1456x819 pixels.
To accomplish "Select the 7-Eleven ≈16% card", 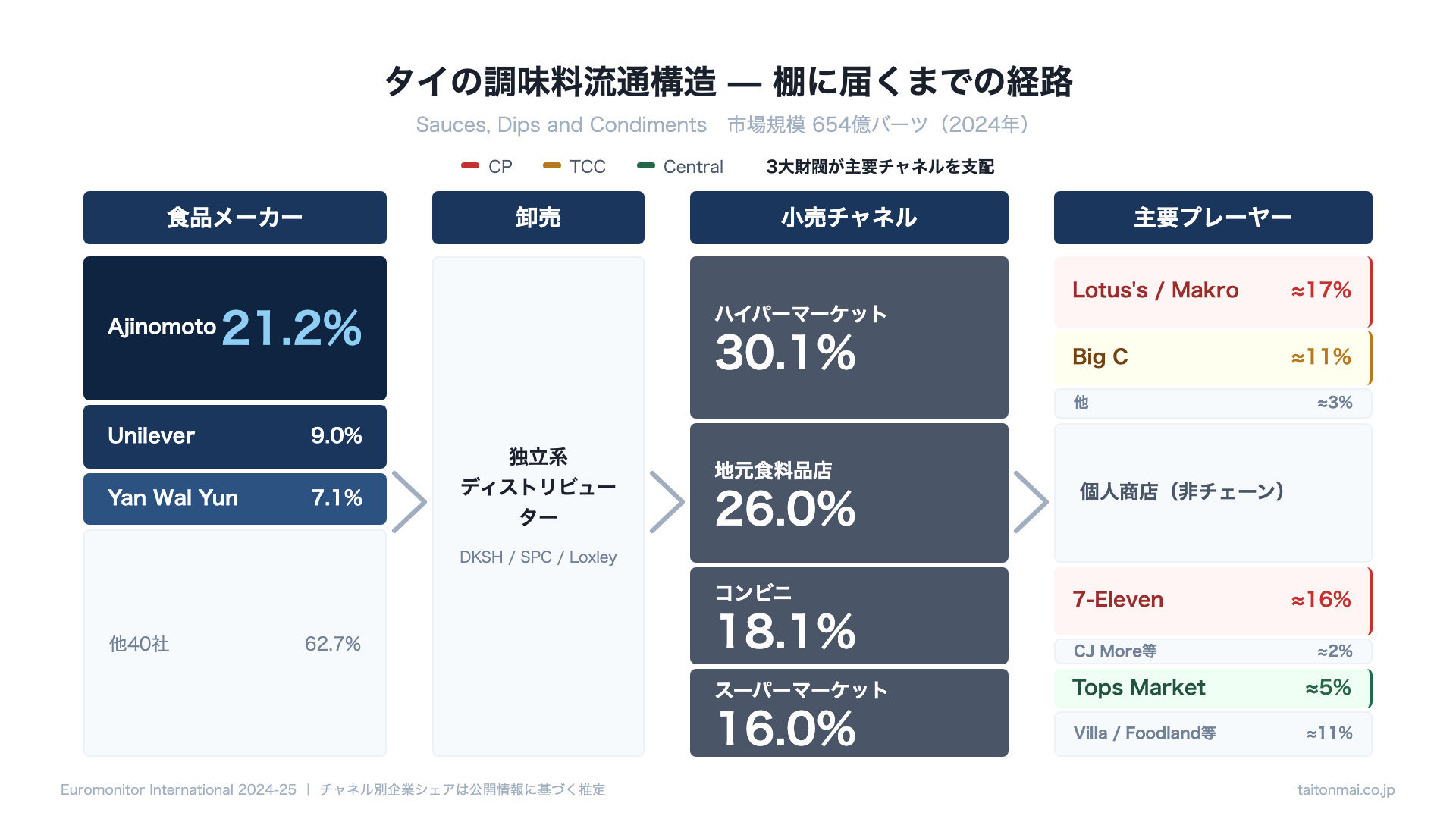I will click(x=1212, y=601).
